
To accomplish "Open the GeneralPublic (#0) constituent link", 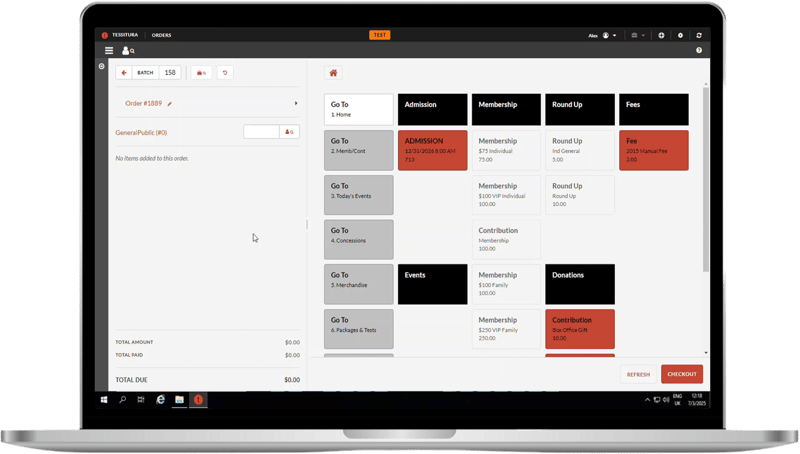I will [x=141, y=133].
